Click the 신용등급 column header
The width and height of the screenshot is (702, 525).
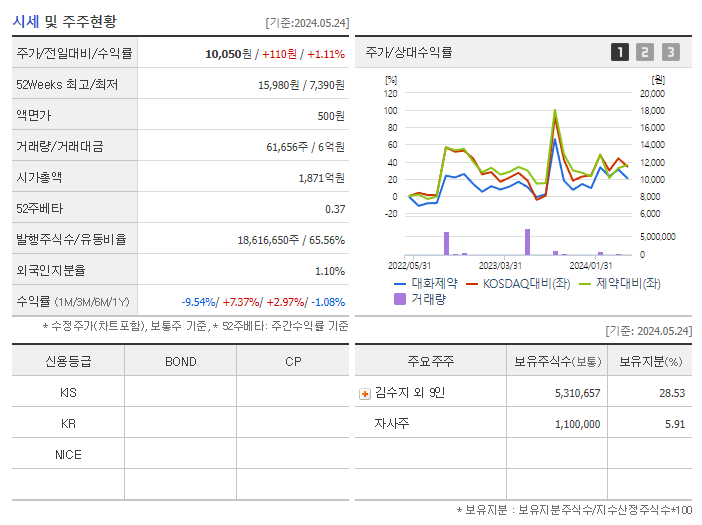click(x=68, y=361)
